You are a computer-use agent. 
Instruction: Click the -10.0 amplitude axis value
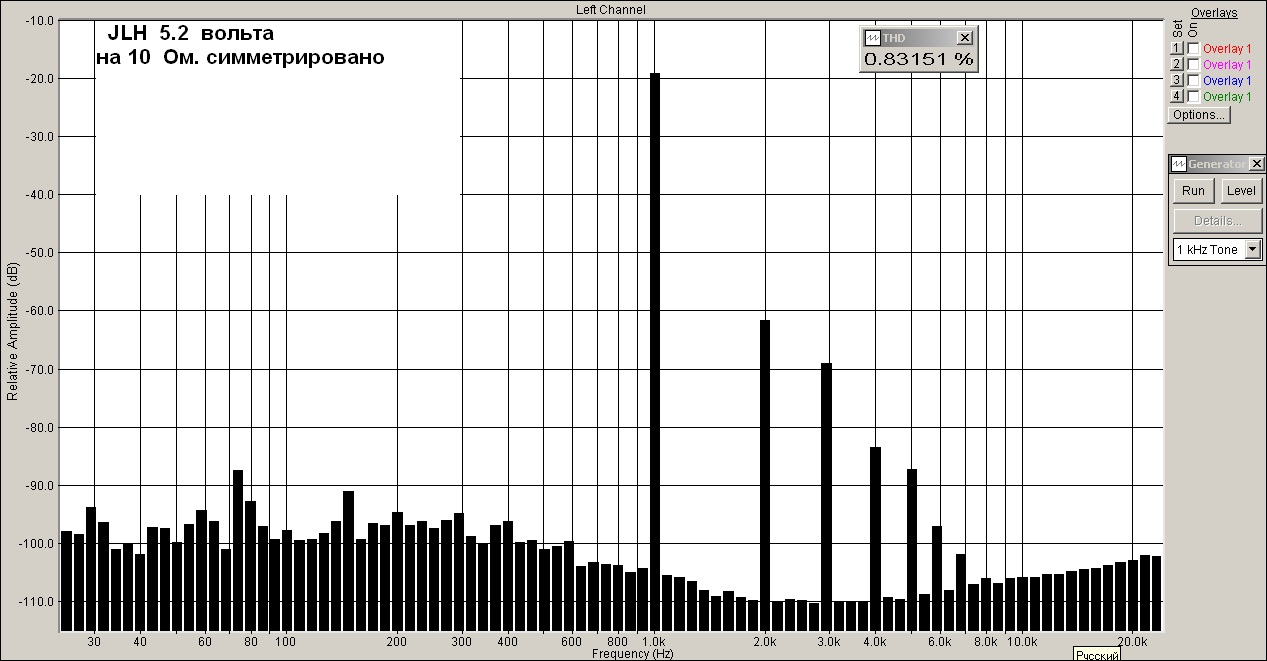pos(39,20)
